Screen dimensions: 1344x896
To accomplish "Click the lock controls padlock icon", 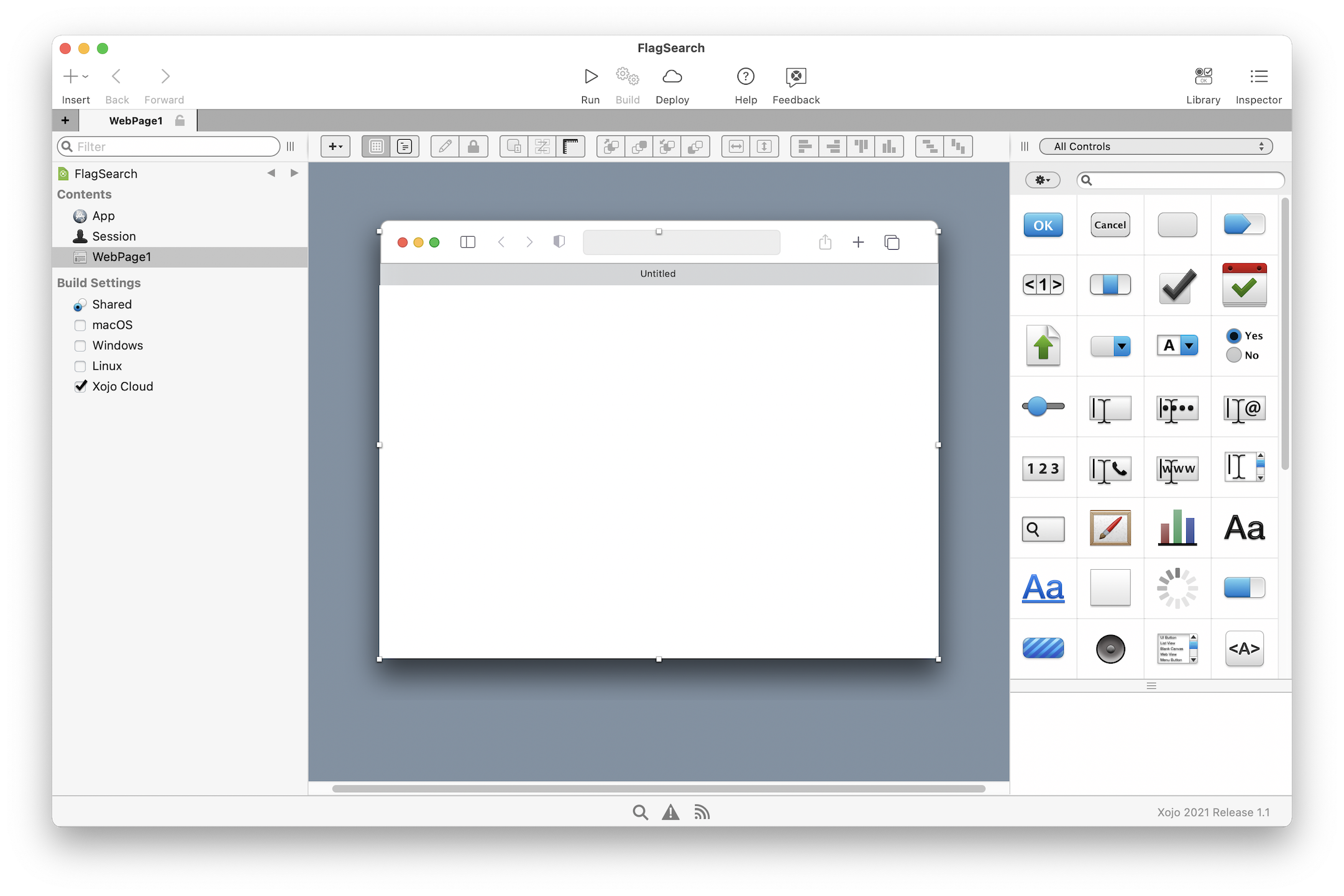I will (473, 147).
